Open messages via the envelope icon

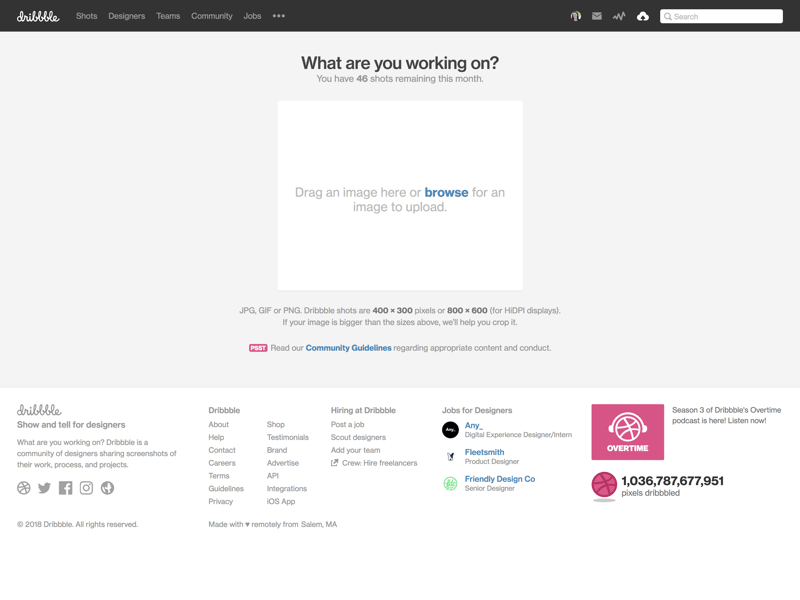pyautogui.click(x=596, y=16)
